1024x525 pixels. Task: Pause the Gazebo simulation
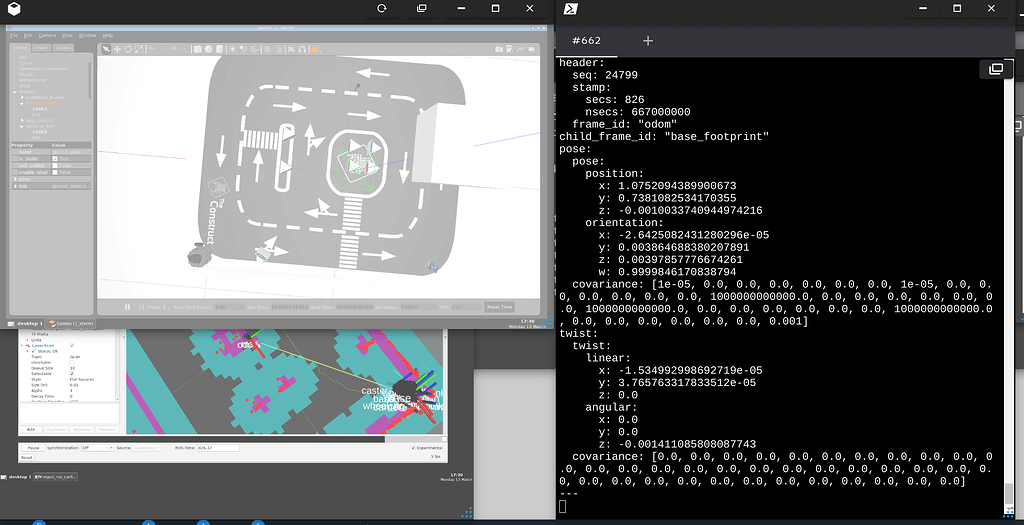(127, 307)
